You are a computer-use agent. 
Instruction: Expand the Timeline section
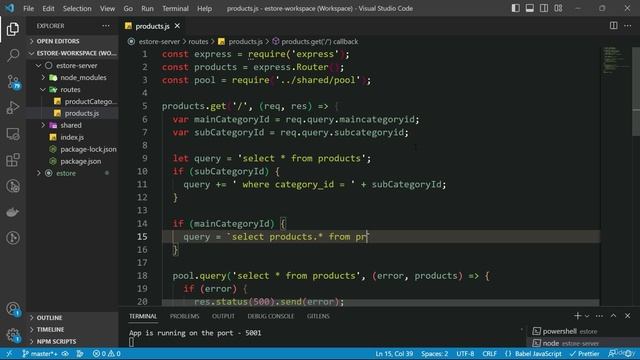click(x=73, y=329)
